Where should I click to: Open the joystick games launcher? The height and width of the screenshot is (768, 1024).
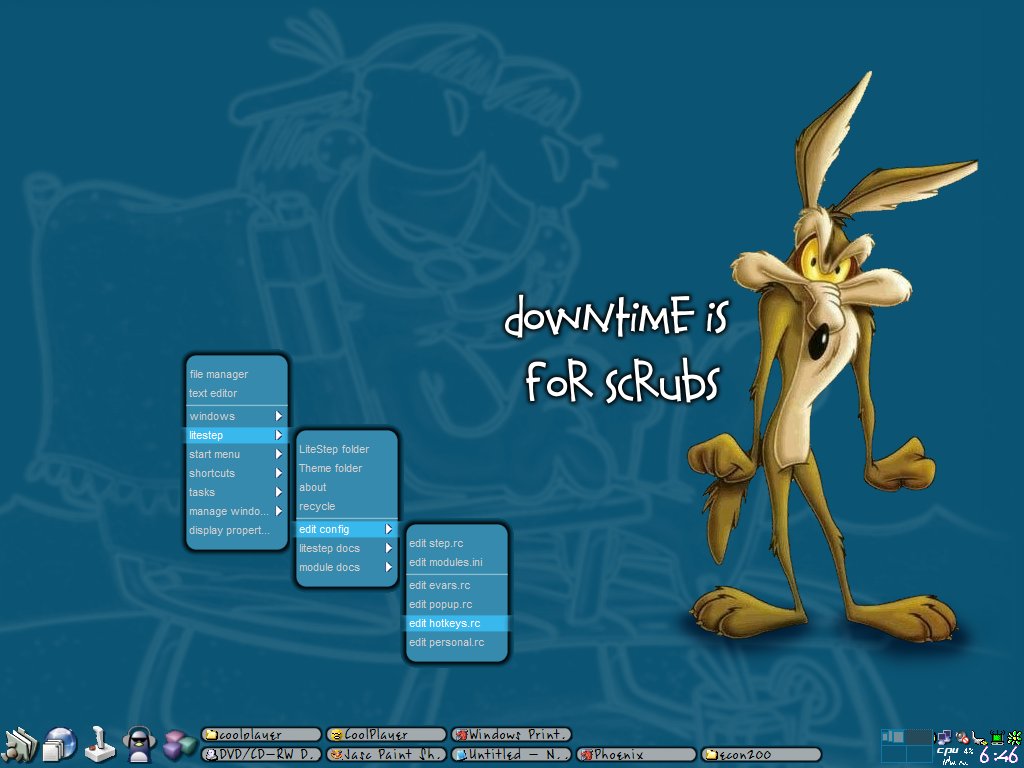click(100, 745)
